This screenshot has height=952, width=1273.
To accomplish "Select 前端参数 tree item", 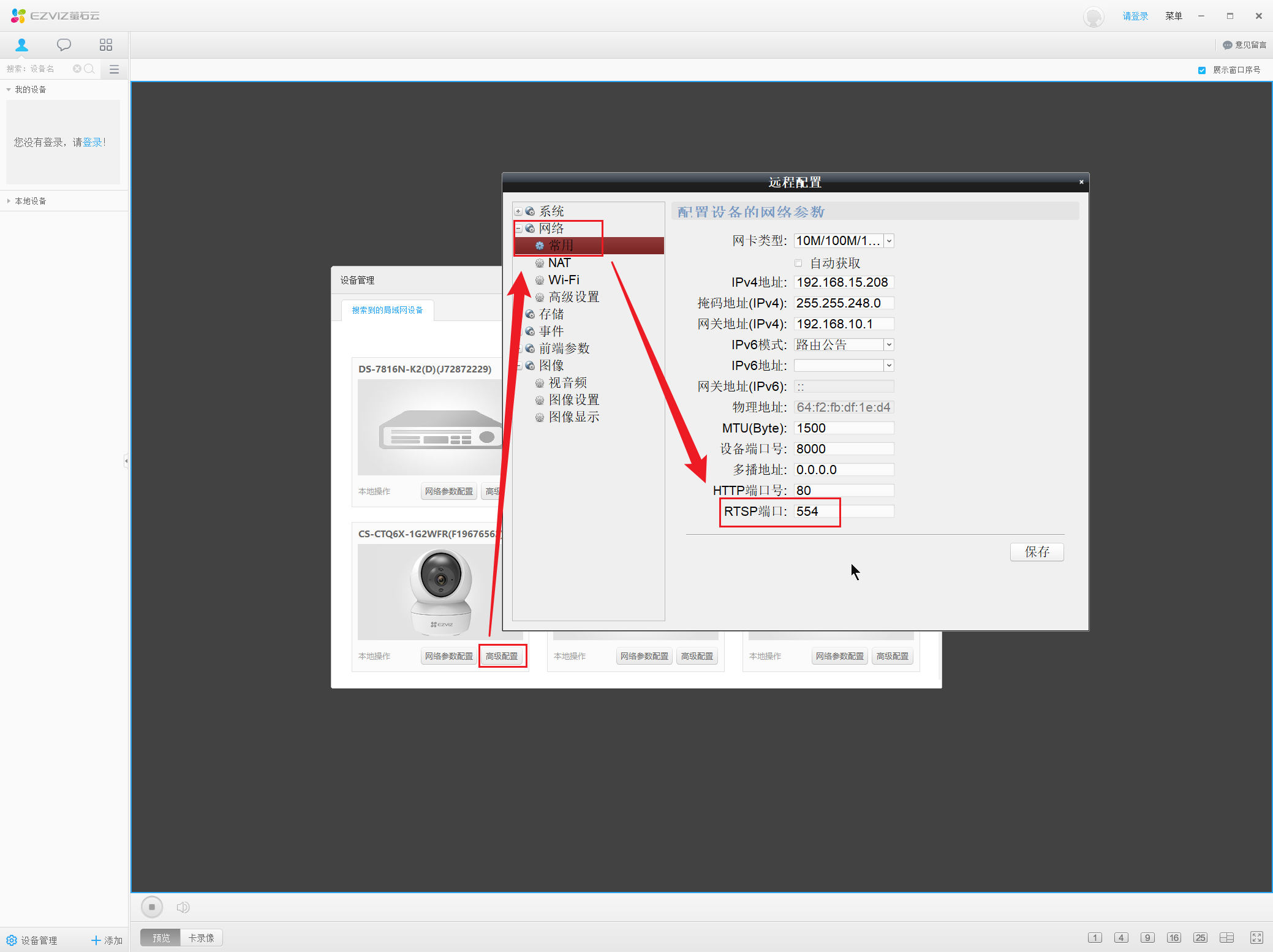I will [564, 349].
